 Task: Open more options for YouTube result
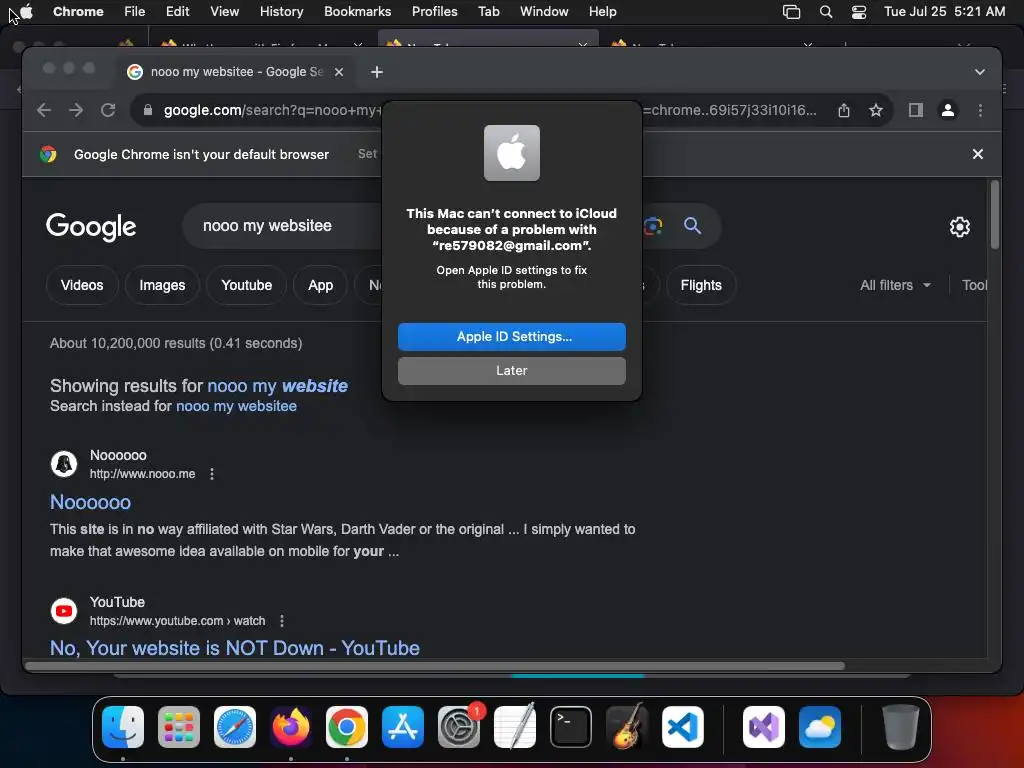281,621
